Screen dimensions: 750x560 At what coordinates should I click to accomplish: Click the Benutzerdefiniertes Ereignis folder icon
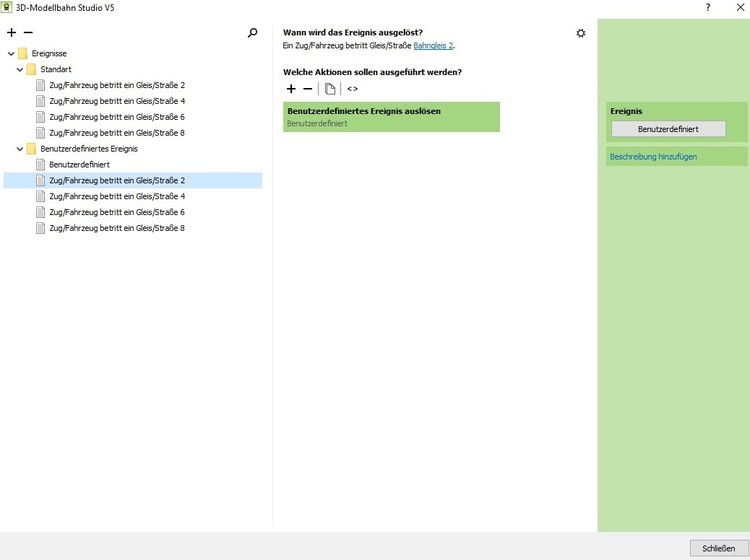click(31, 149)
